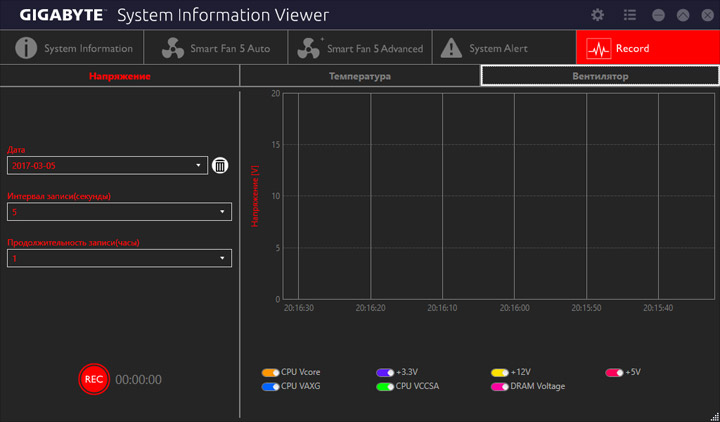Open the list menu icon in title bar

(x=630, y=15)
